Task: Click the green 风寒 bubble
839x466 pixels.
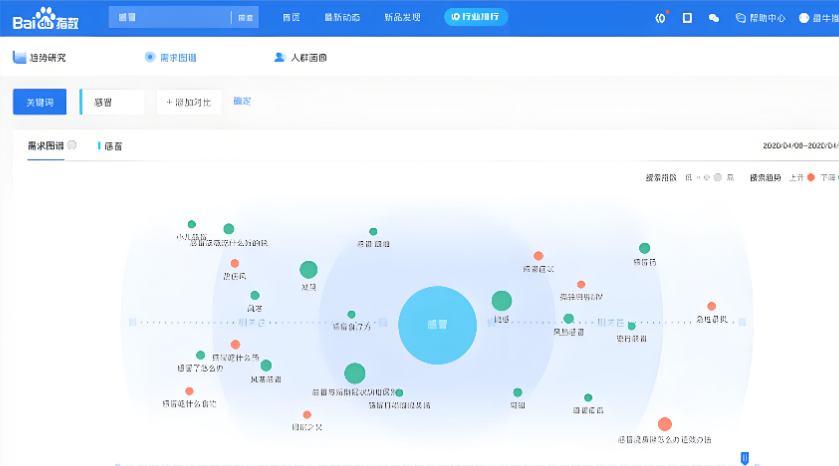Action: coord(255,295)
